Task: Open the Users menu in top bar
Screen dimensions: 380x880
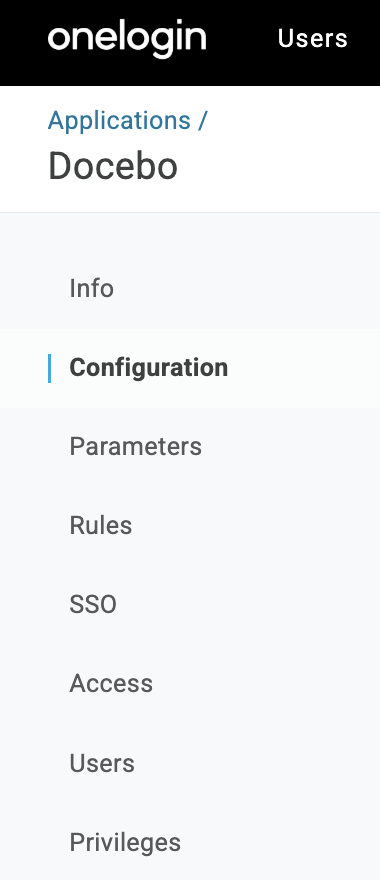Action: 313,39
